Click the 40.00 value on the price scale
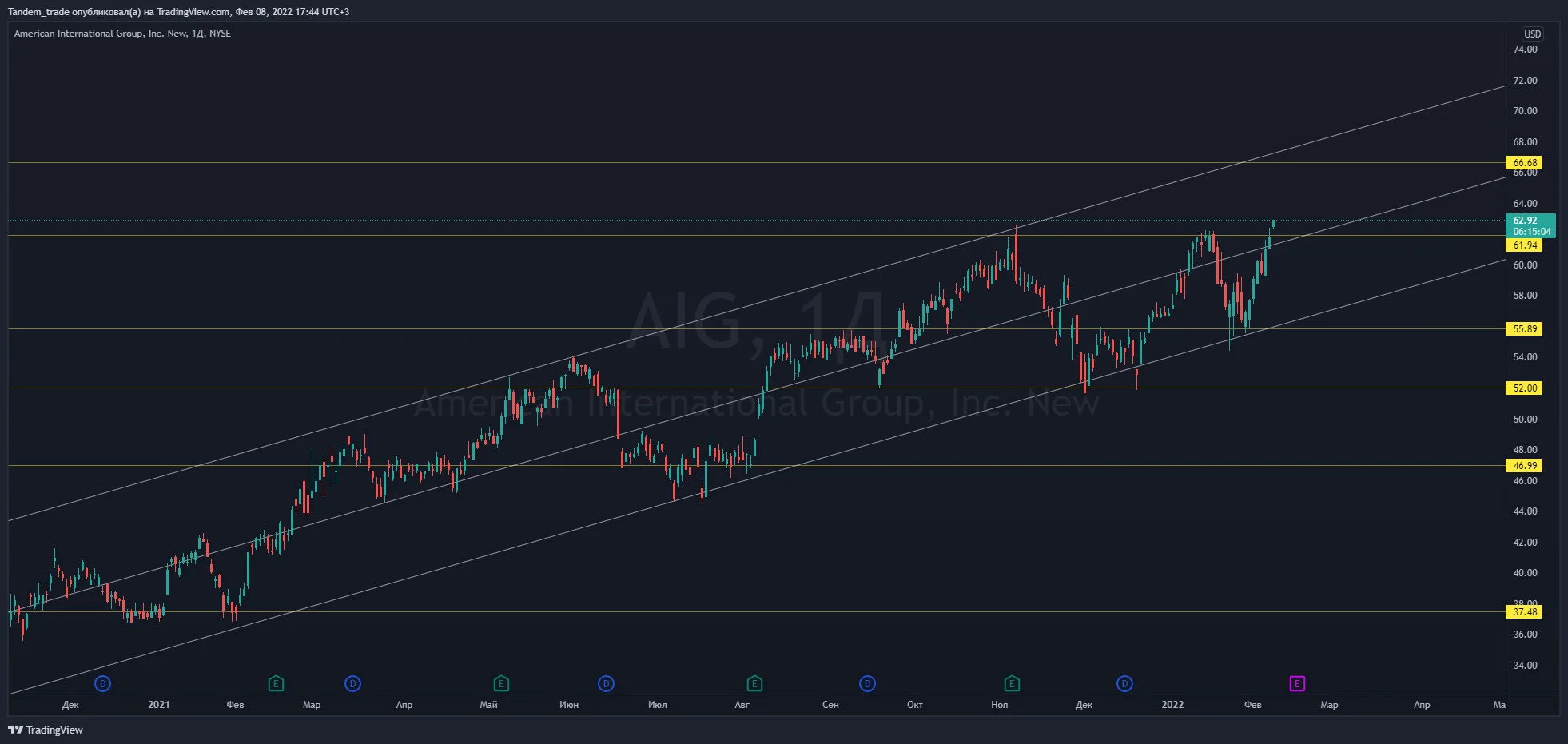The height and width of the screenshot is (744, 1568). pos(1525,573)
